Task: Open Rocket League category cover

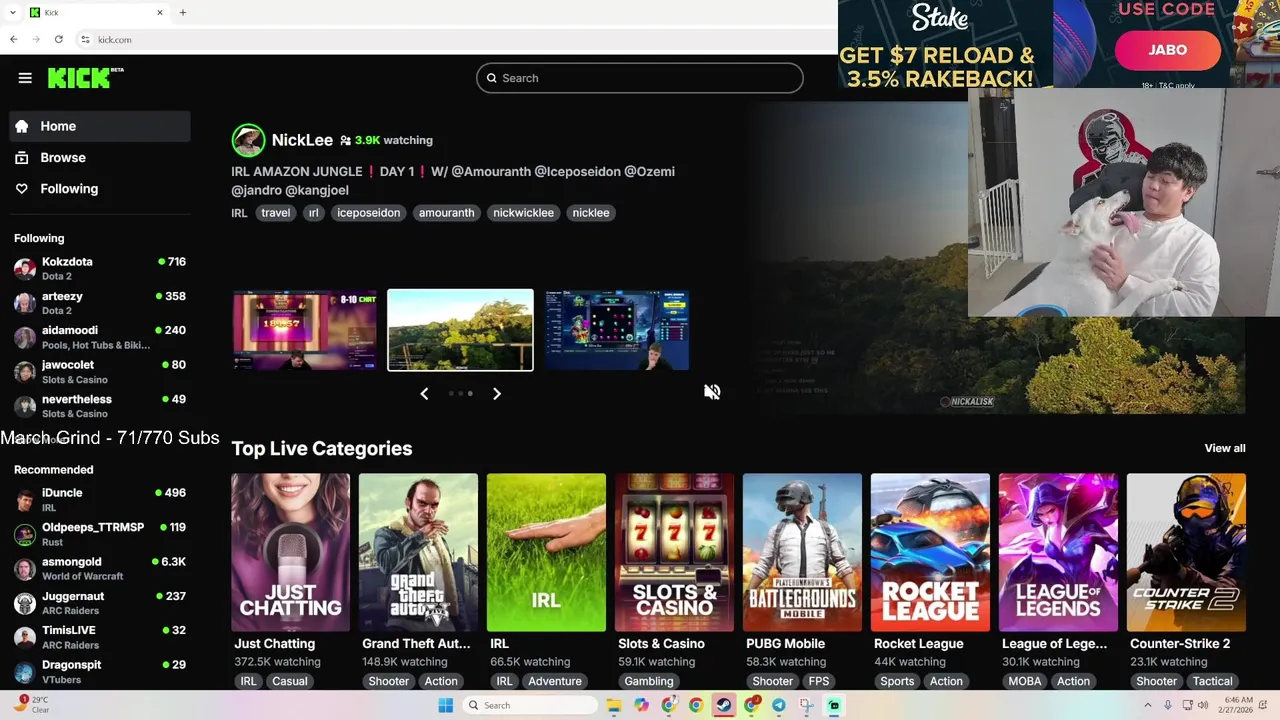Action: 930,552
